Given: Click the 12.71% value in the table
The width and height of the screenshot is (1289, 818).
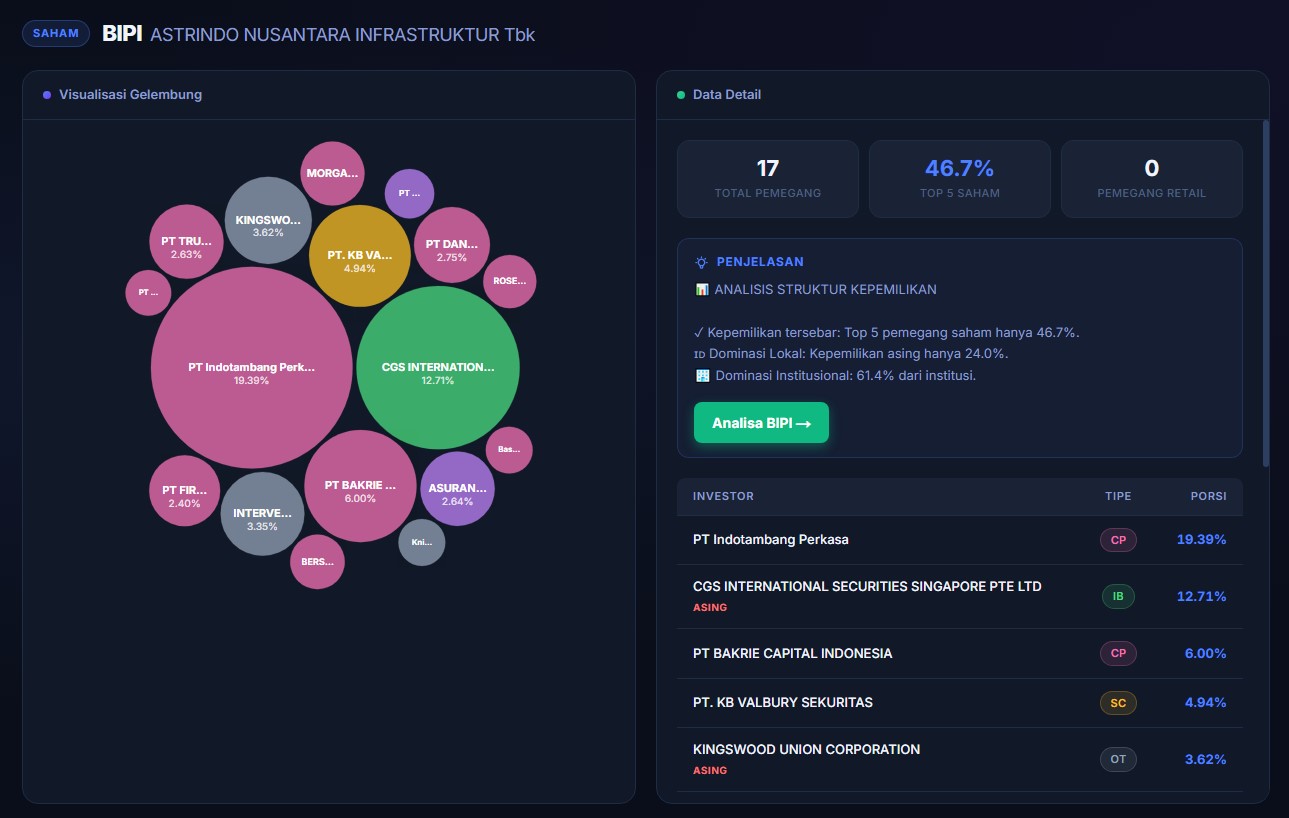Looking at the screenshot, I should 1201,597.
